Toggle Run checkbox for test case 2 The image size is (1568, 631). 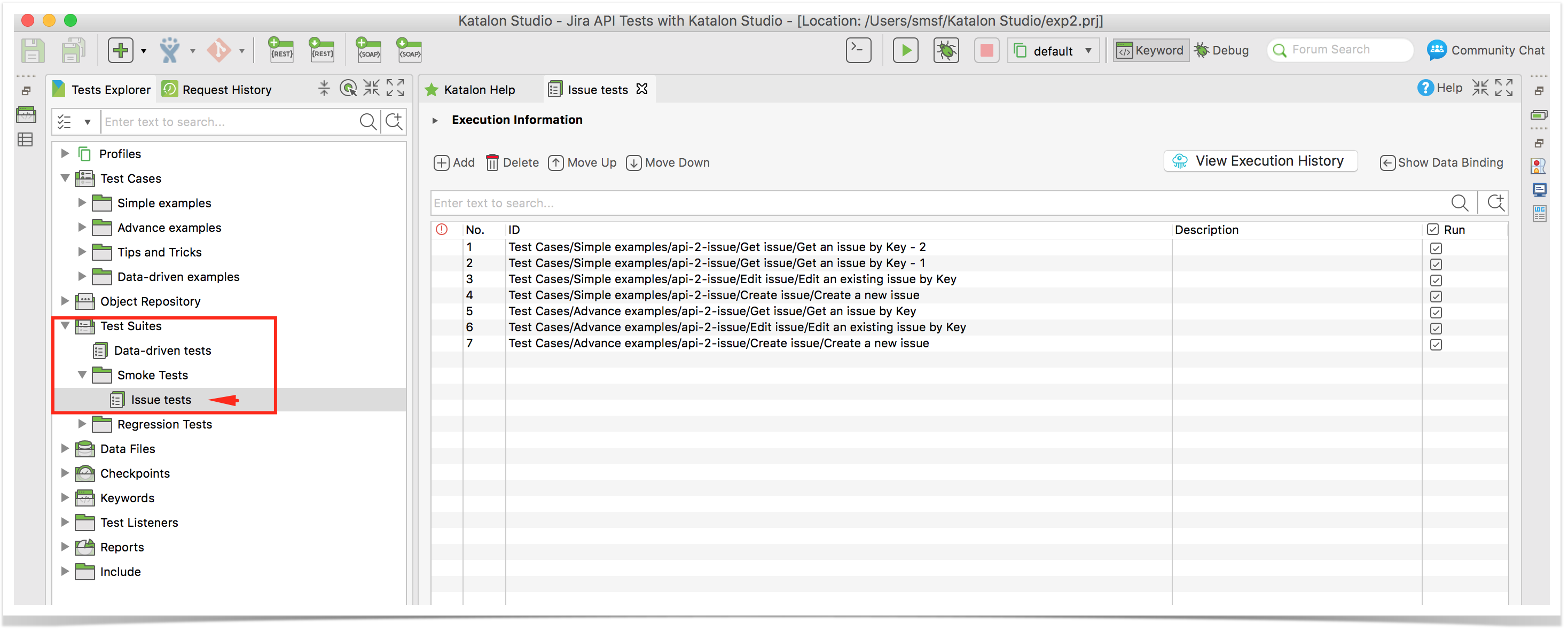pos(1436,265)
